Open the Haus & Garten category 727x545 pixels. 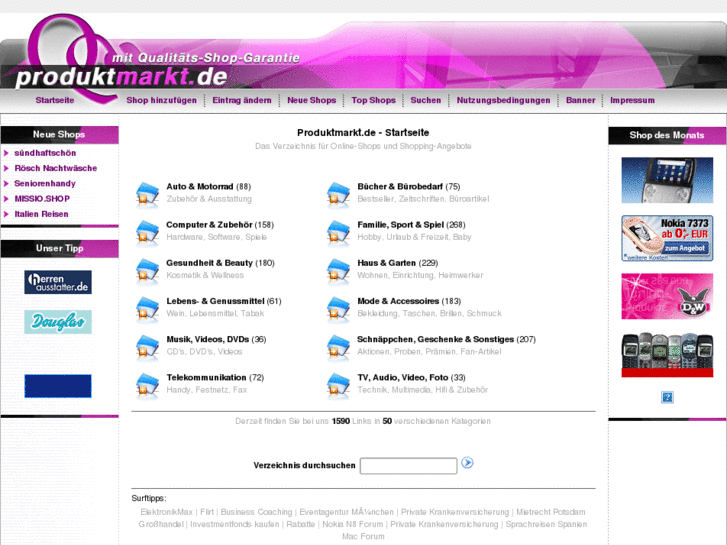coord(387,263)
